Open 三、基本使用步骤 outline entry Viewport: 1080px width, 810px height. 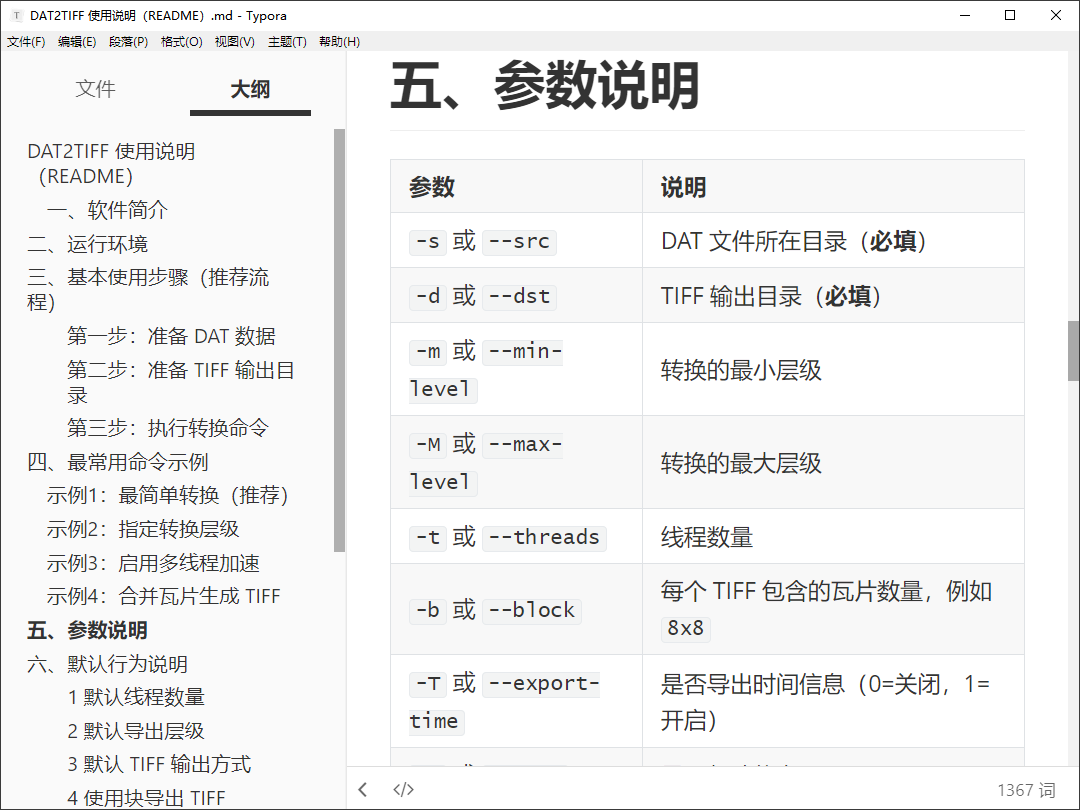pyautogui.click(x=148, y=289)
